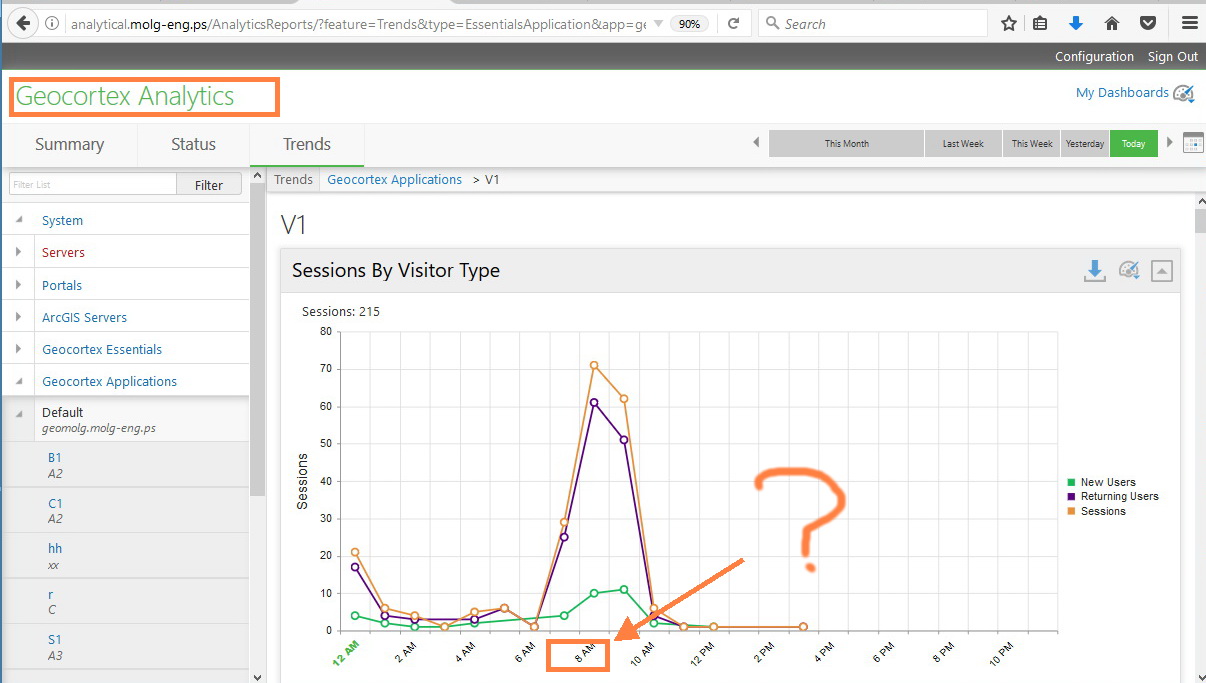Select the r application item
This screenshot has height=683, width=1206.
pos(126,602)
